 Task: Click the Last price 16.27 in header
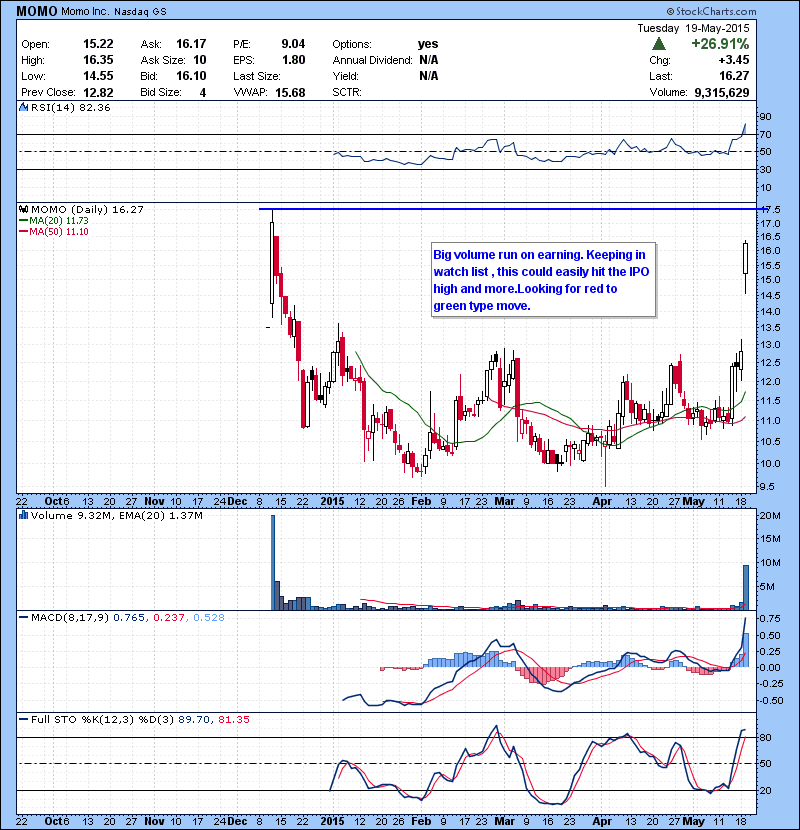[734, 76]
